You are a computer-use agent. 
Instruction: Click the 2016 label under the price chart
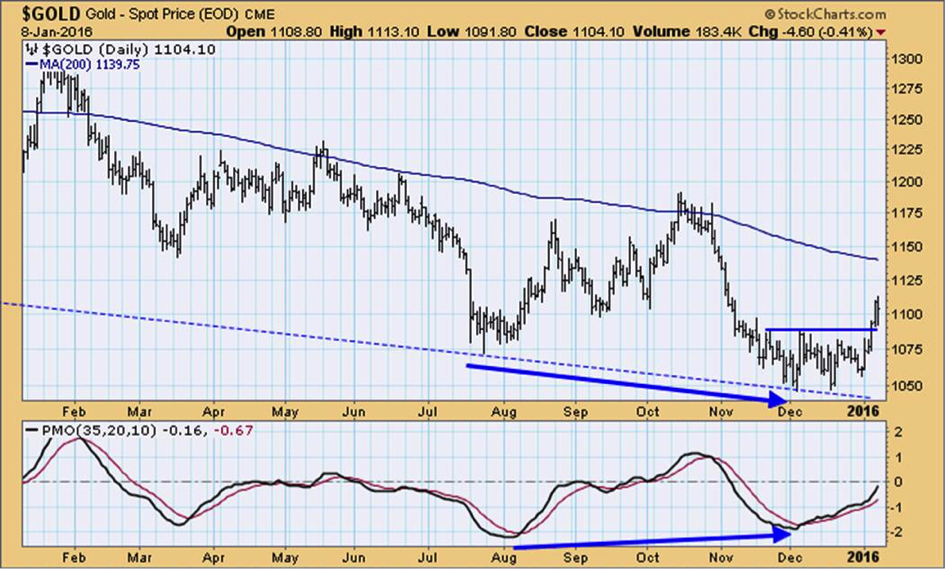click(863, 412)
